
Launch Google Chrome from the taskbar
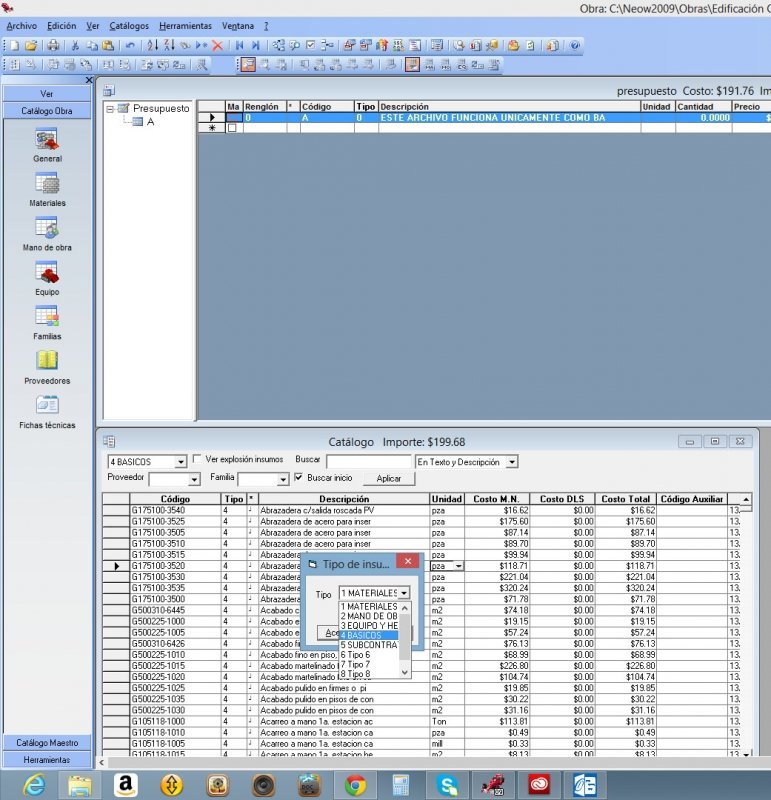[355, 785]
